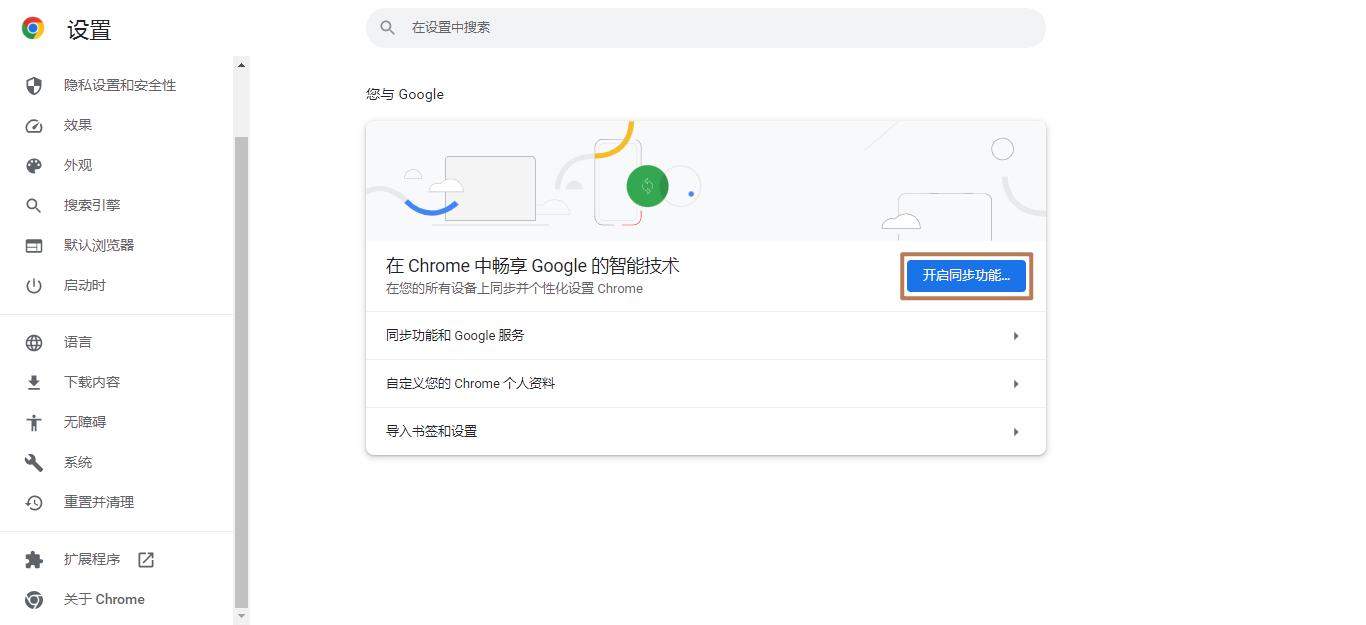The image size is (1366, 625).
Task: Click the download icon for 下载内容
Action: click(x=34, y=382)
